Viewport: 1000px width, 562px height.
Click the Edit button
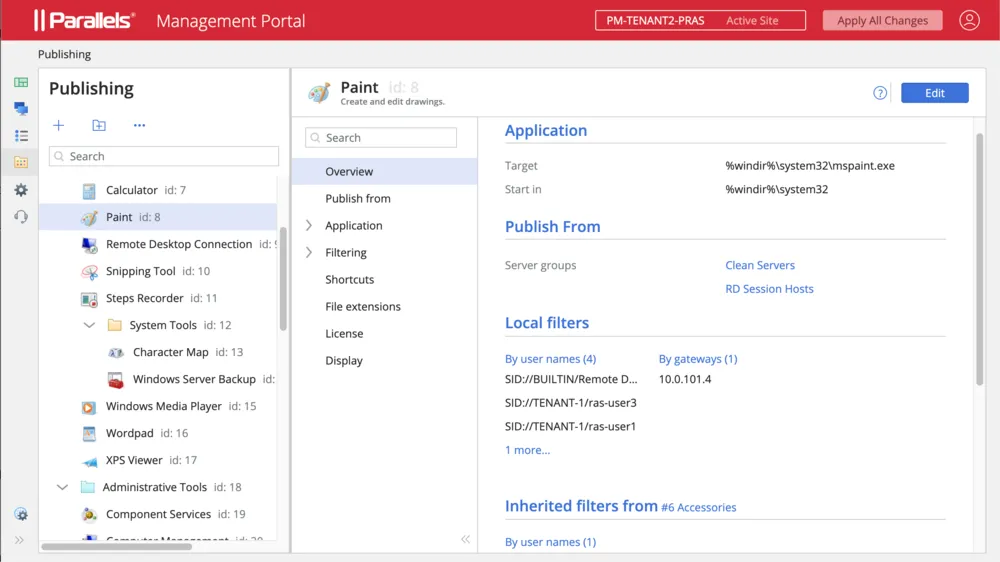(934, 93)
